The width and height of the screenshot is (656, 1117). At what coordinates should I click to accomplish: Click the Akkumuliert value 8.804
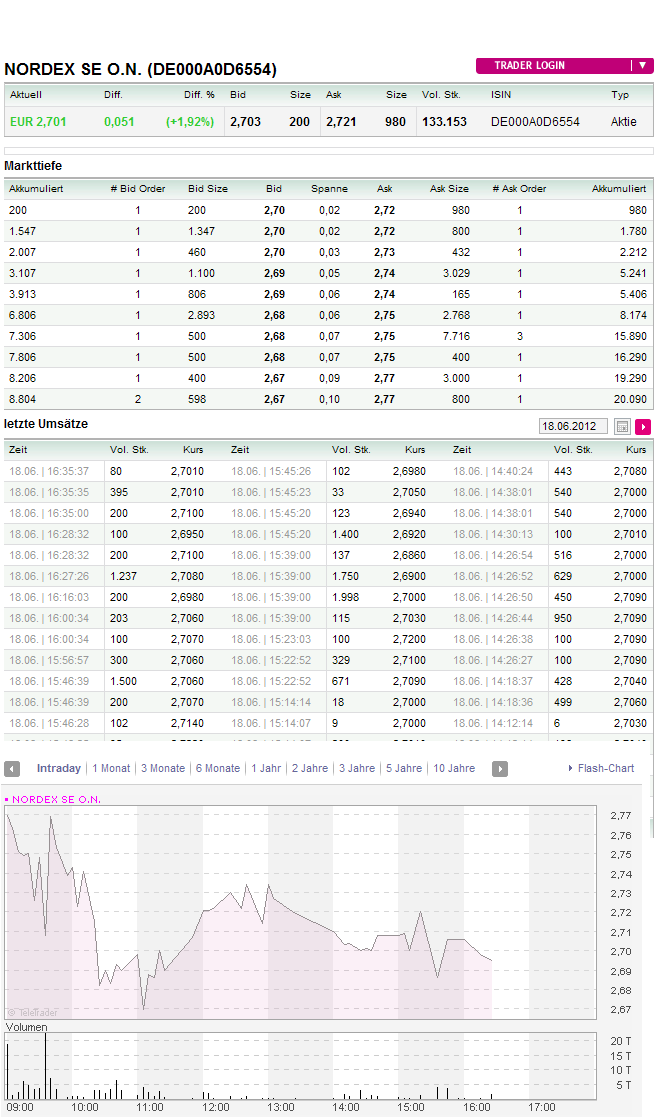point(22,400)
